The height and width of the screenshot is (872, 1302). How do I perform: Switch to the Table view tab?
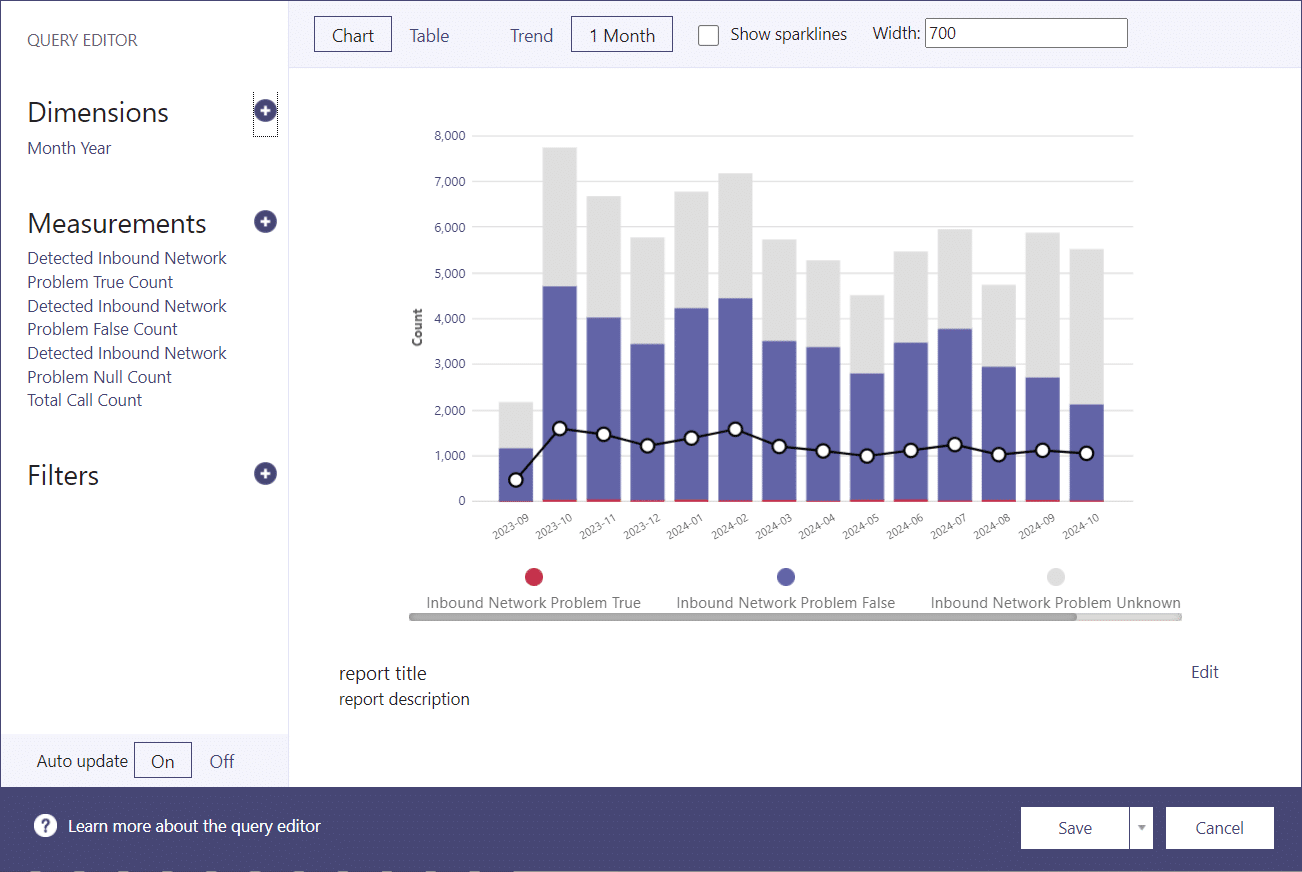pos(429,35)
